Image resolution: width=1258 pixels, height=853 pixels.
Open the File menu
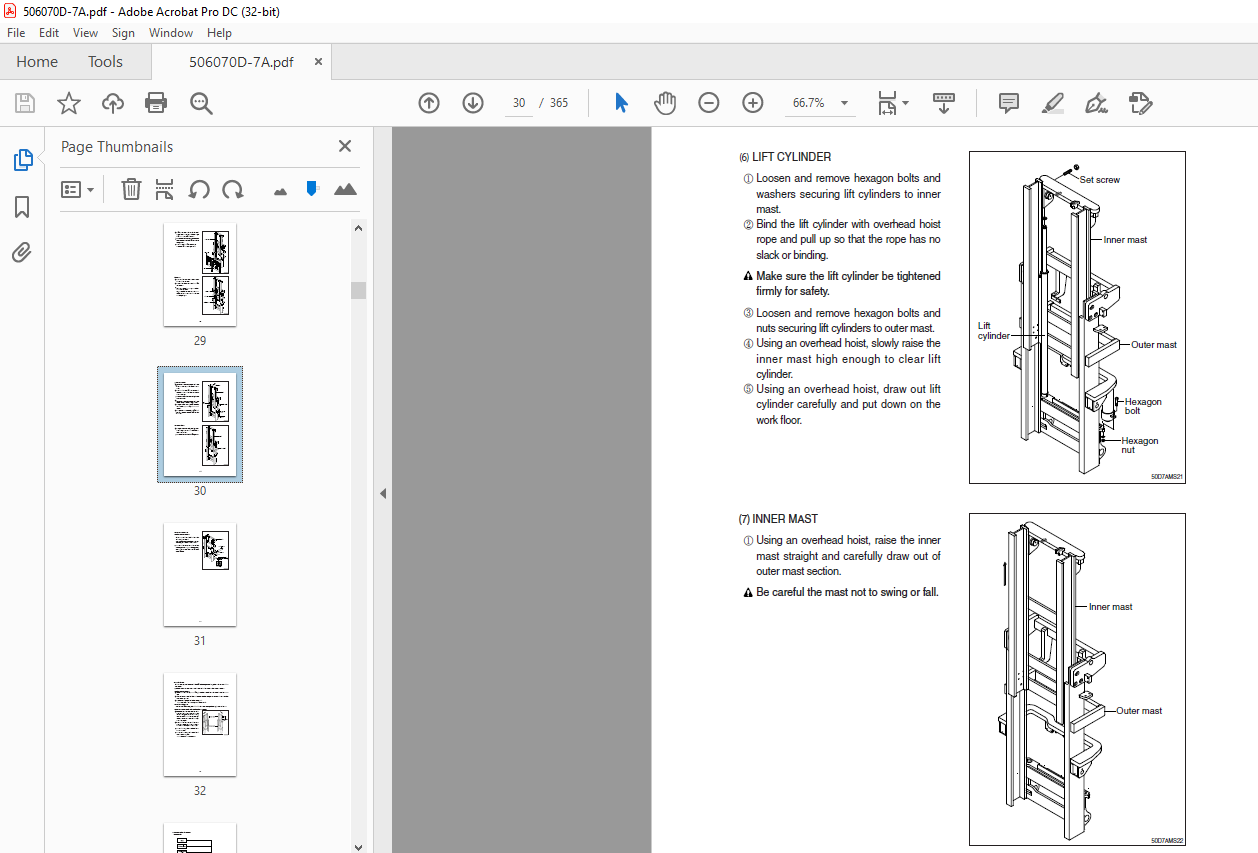point(16,33)
